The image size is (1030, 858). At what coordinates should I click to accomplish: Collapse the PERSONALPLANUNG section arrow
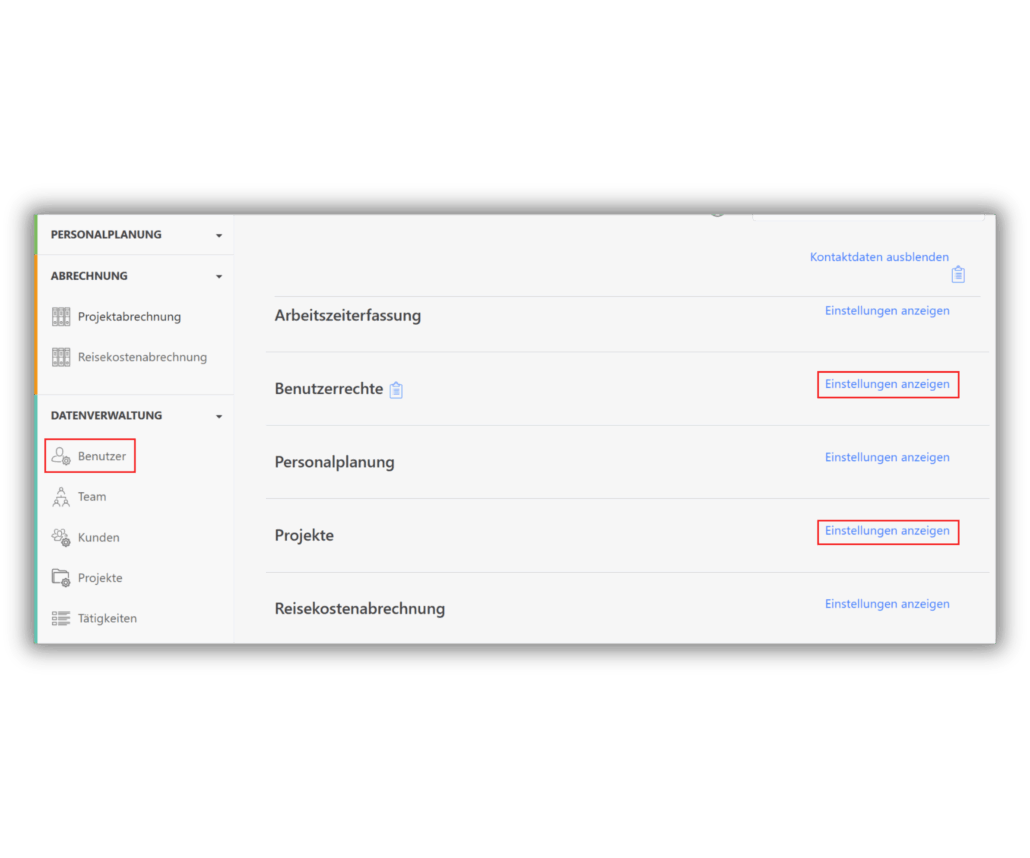tap(219, 236)
